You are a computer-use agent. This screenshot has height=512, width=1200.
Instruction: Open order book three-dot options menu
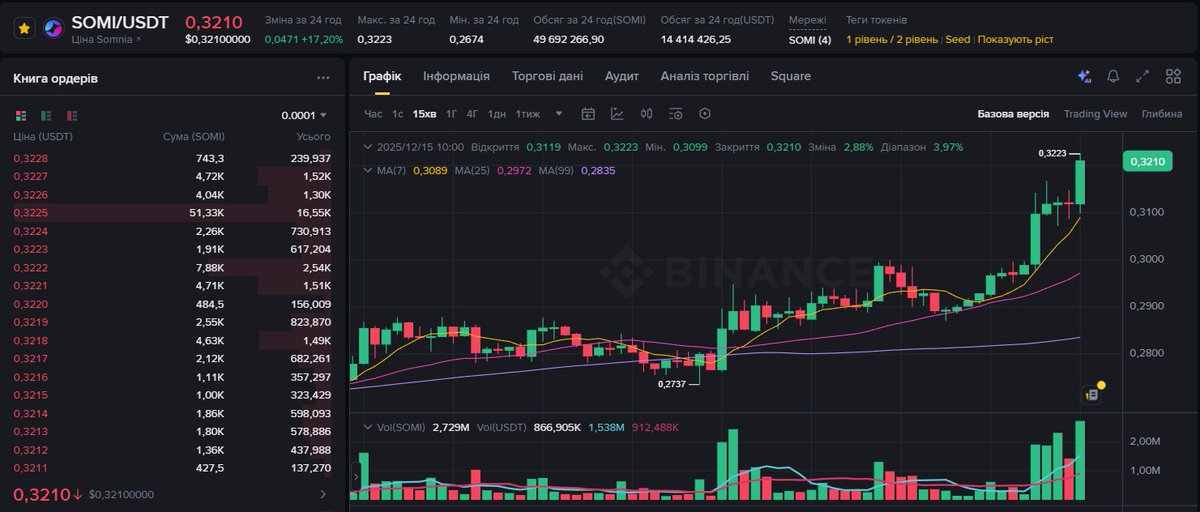pos(323,78)
